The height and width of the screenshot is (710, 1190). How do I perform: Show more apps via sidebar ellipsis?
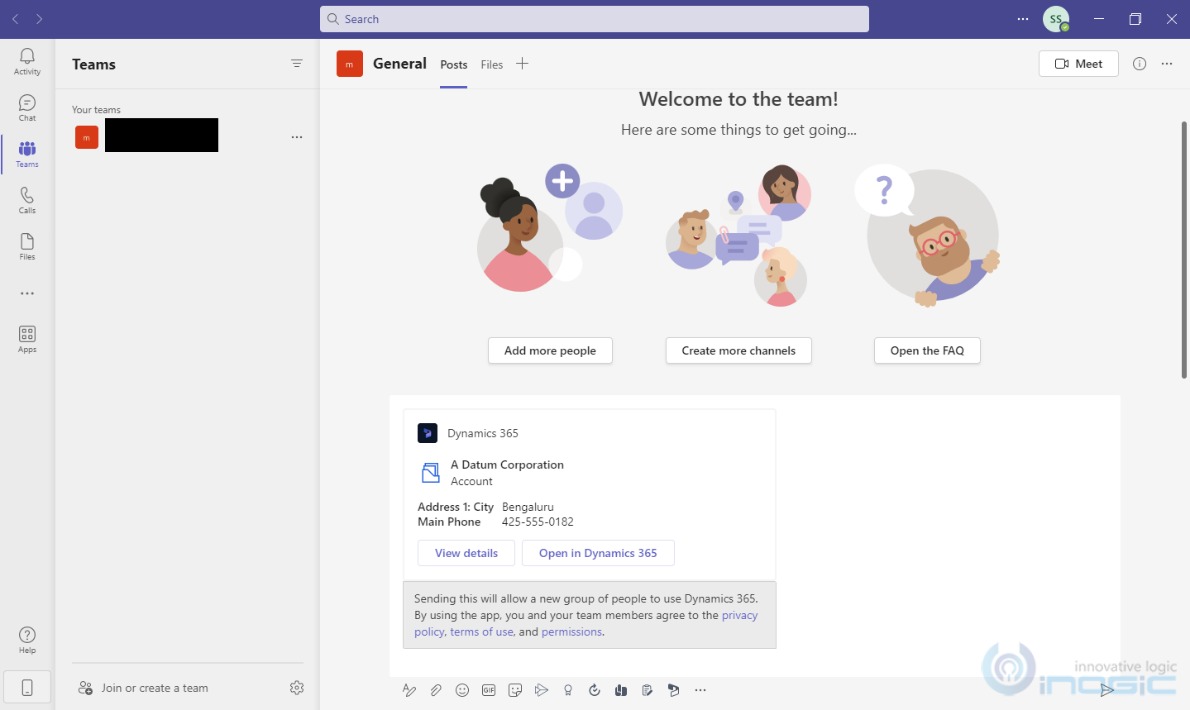coord(27,293)
